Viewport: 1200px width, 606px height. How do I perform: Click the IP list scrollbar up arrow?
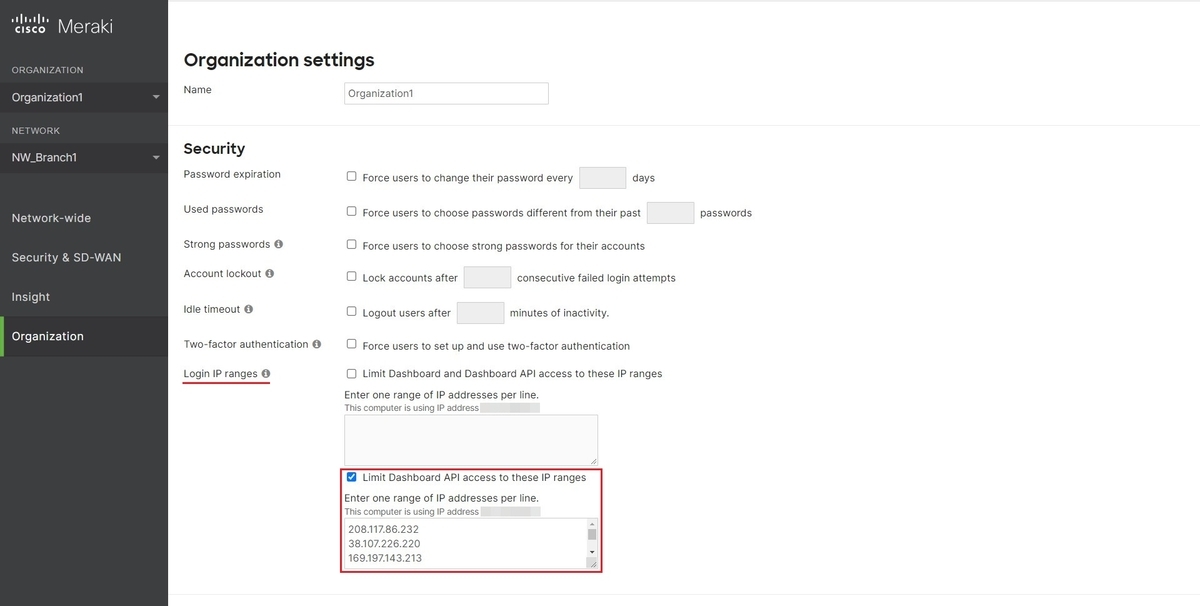coord(592,524)
